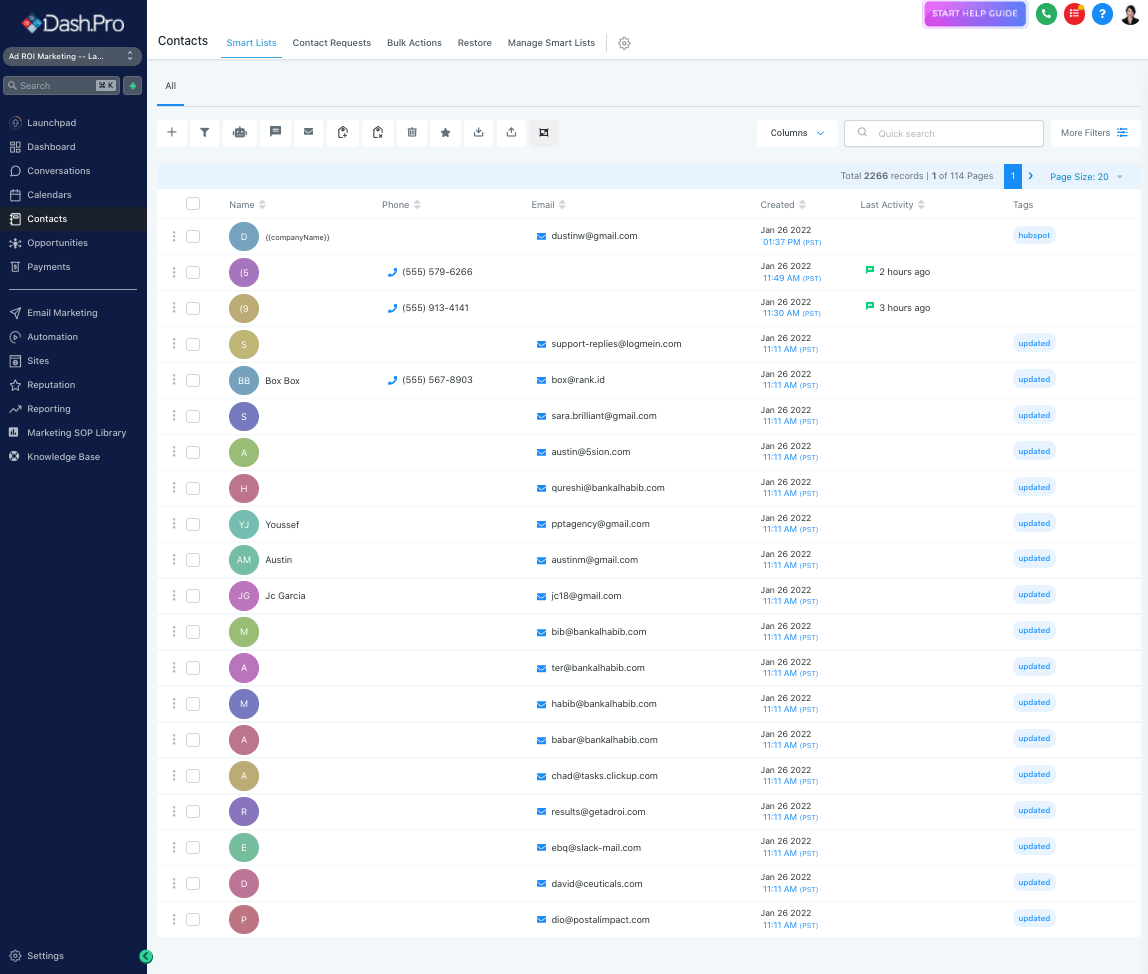Open Opportunities in the sidebar menu
Viewport: 1148px width, 974px height.
[x=57, y=243]
